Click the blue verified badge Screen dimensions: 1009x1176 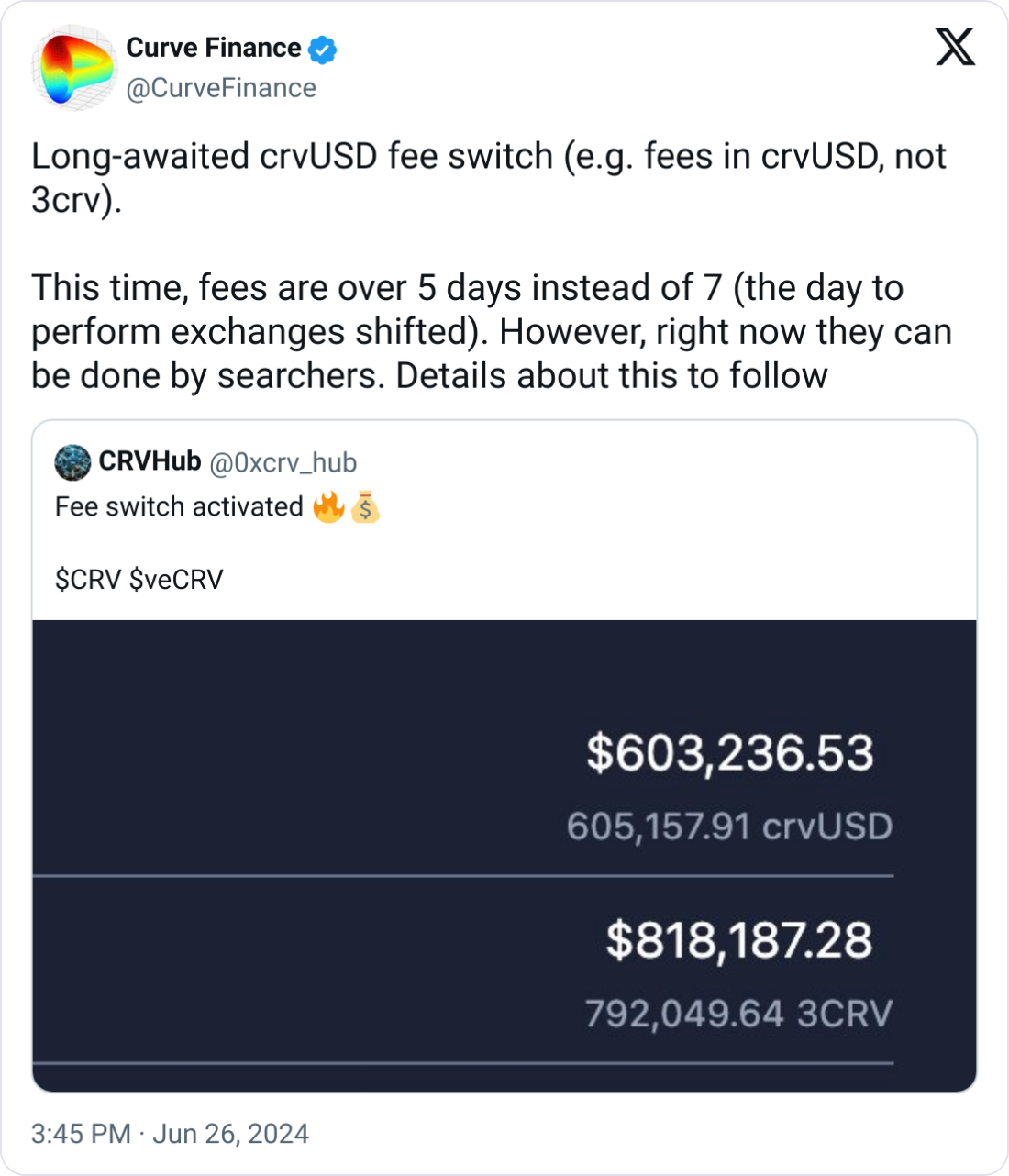coord(322,49)
